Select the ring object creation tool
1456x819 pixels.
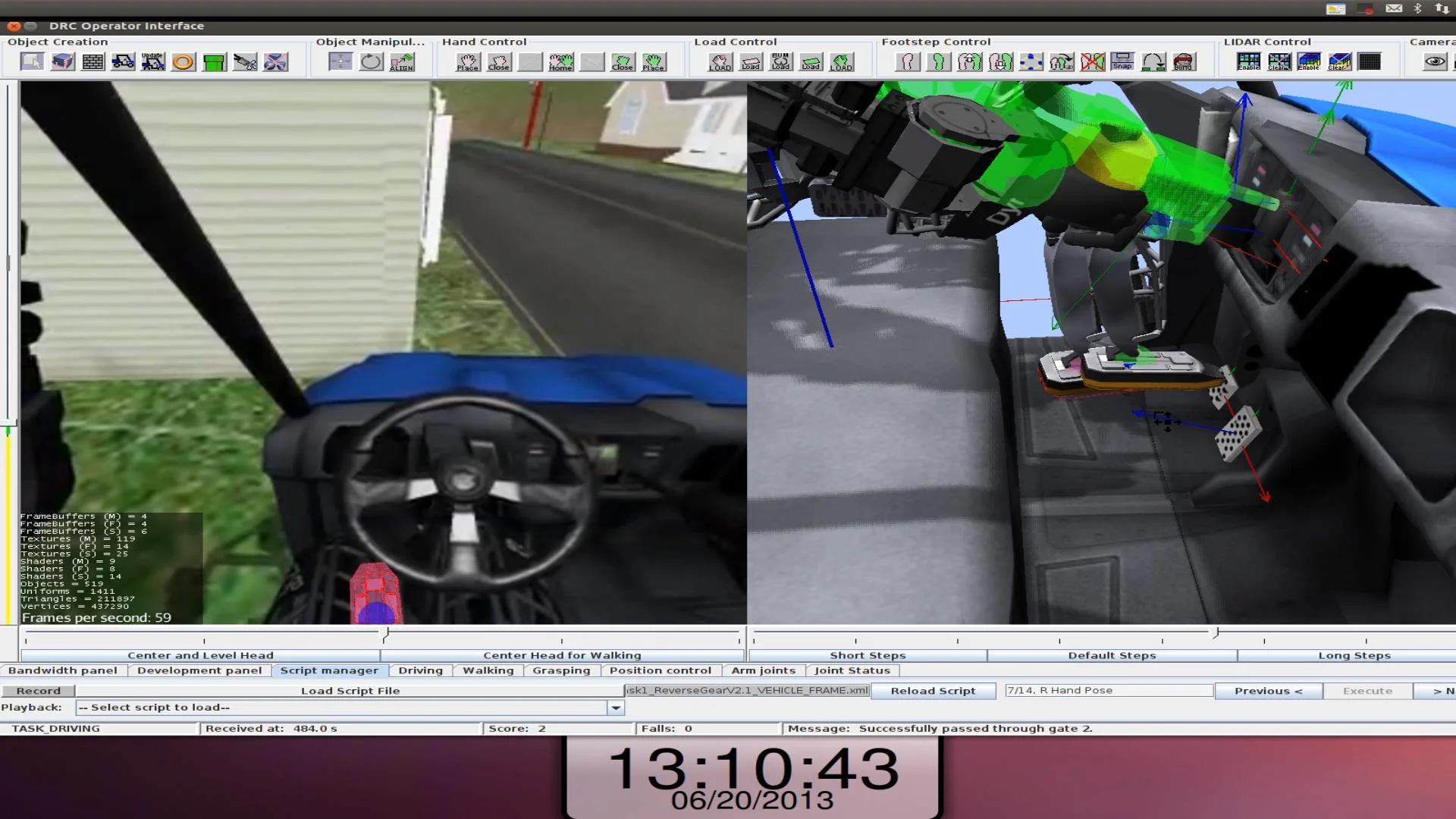pyautogui.click(x=182, y=62)
